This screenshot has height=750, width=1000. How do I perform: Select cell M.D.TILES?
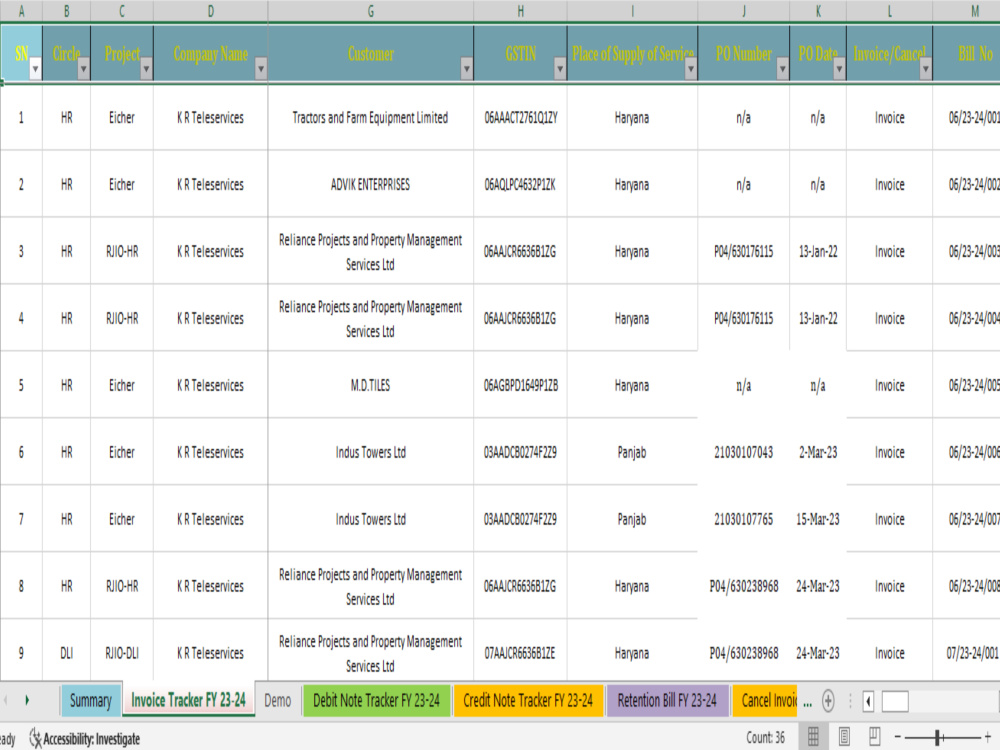[371, 385]
